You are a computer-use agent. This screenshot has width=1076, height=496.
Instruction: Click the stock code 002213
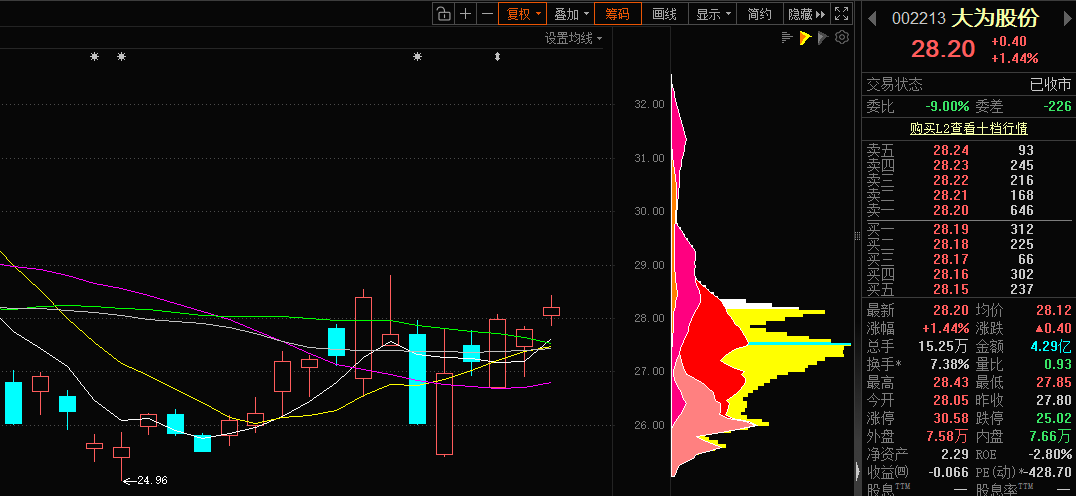pos(918,19)
